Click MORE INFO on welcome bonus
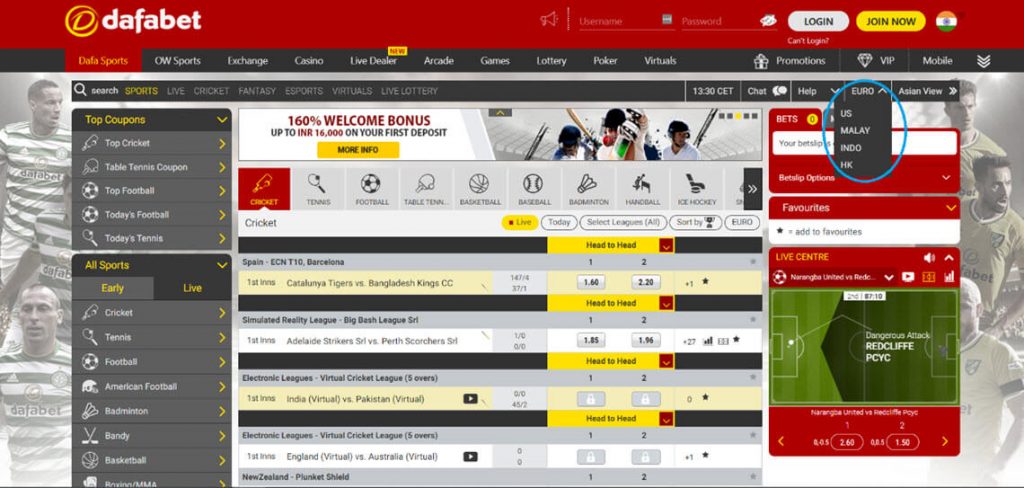This screenshot has width=1024, height=488. (358, 150)
